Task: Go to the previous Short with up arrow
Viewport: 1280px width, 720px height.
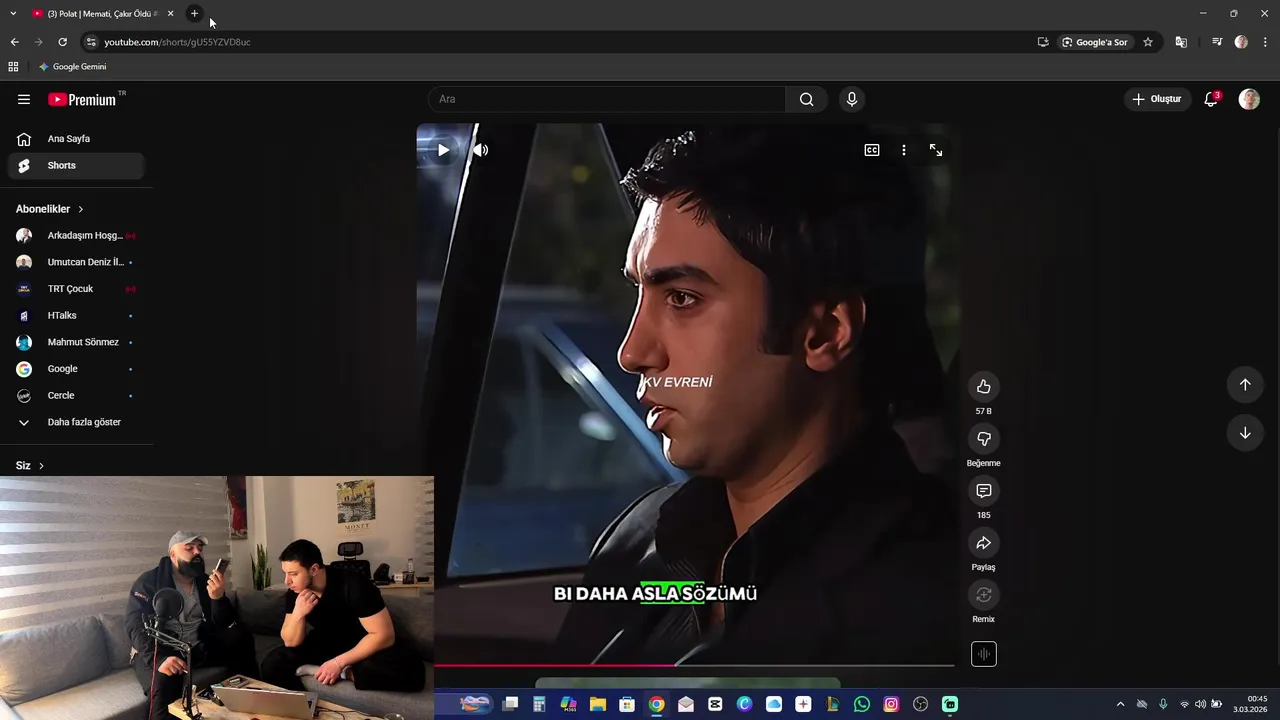Action: [1245, 385]
